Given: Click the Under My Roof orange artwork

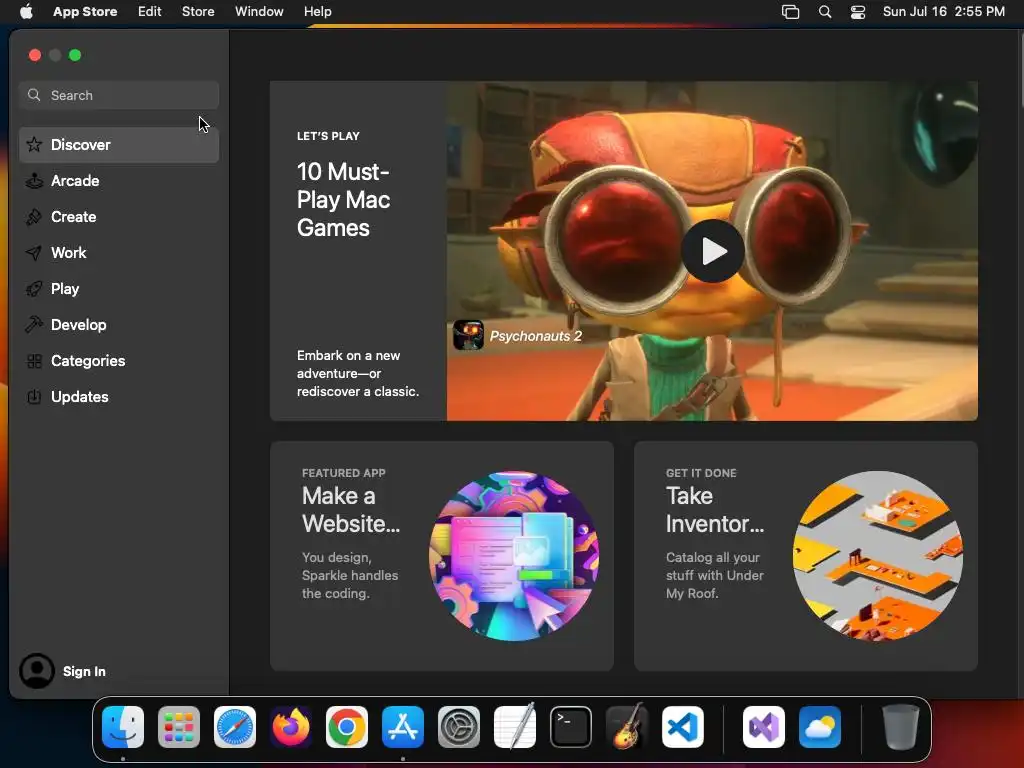Looking at the screenshot, I should [x=878, y=556].
